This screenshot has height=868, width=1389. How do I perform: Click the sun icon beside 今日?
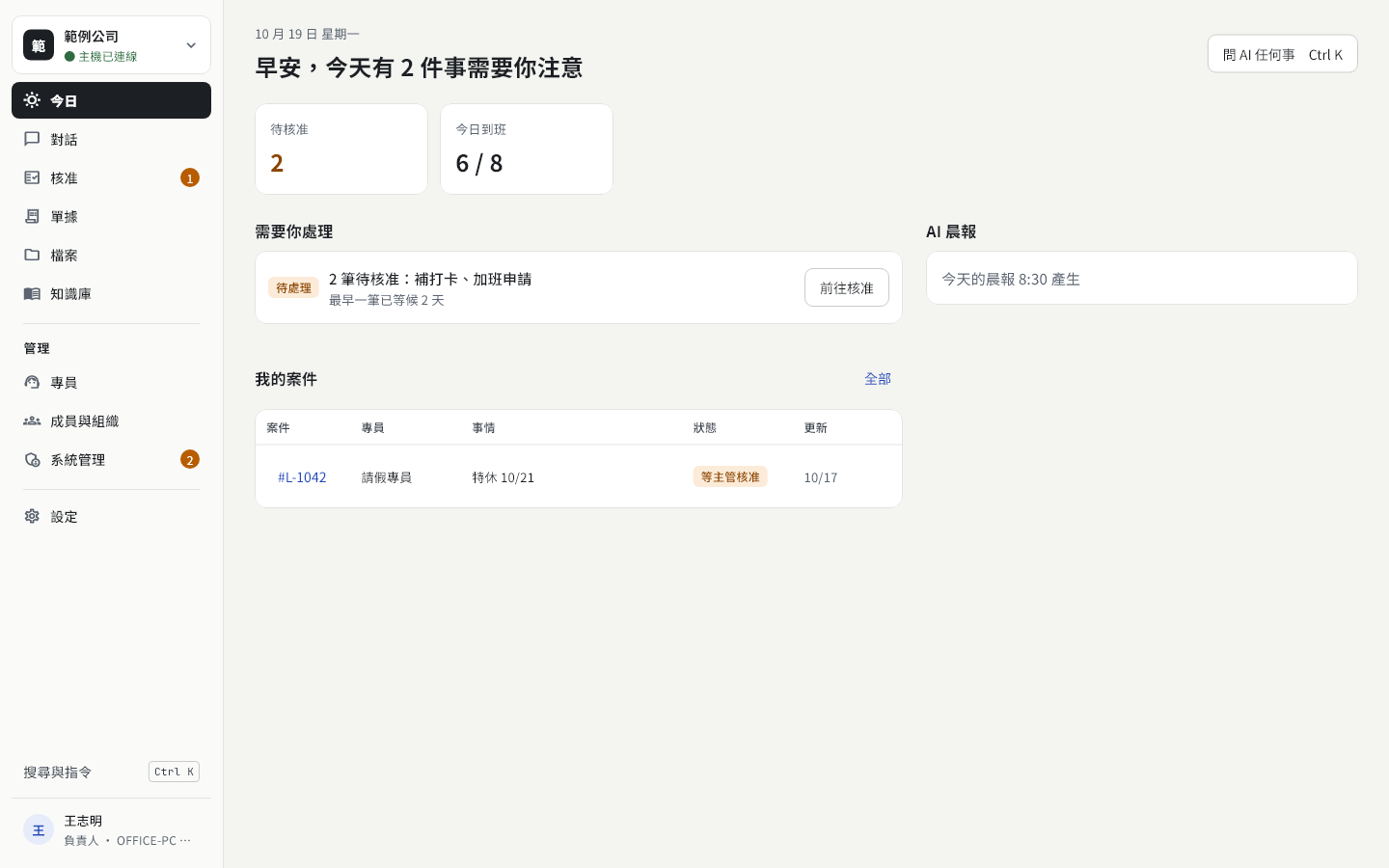click(32, 100)
